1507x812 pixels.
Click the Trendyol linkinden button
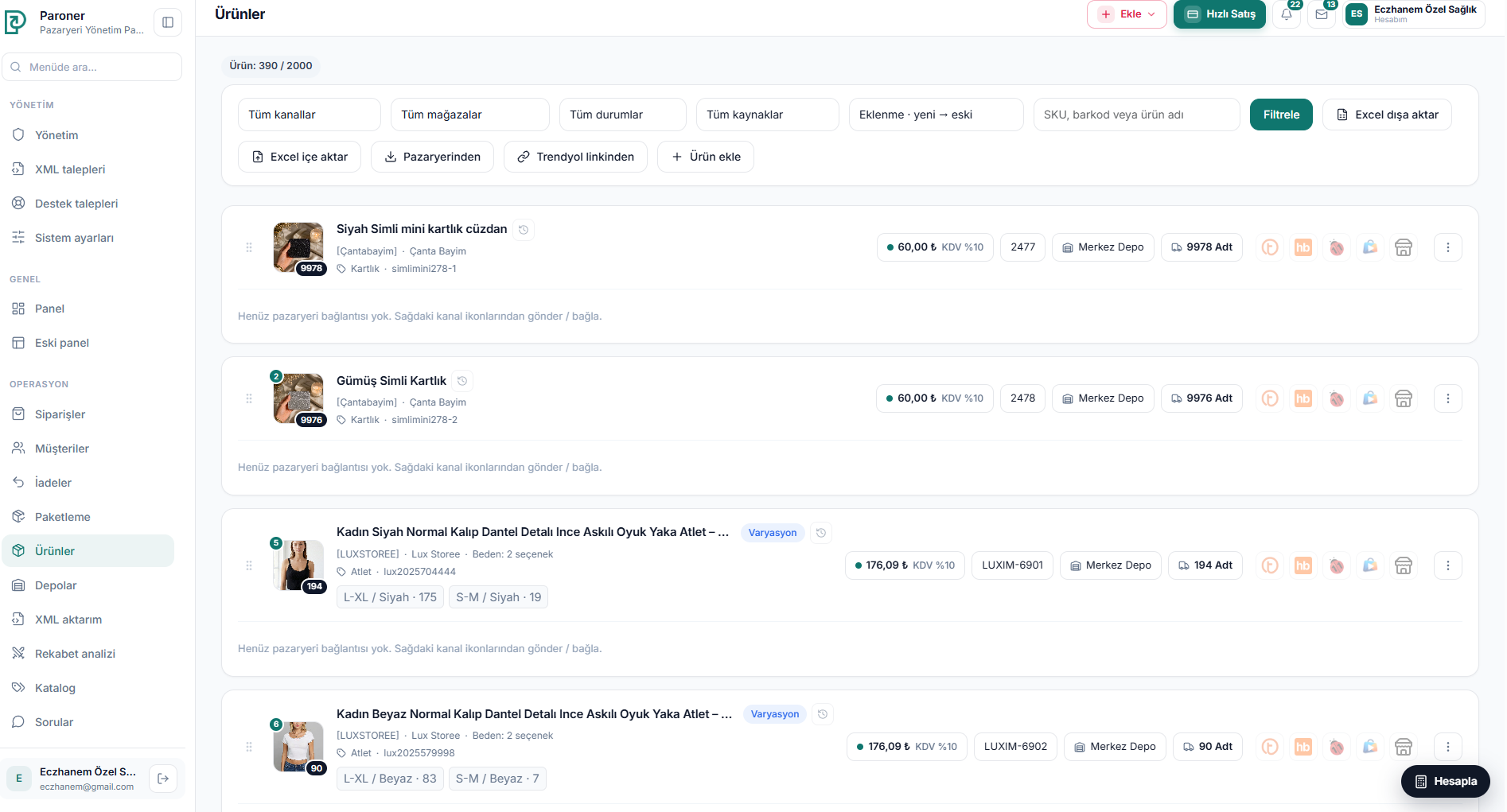point(575,157)
